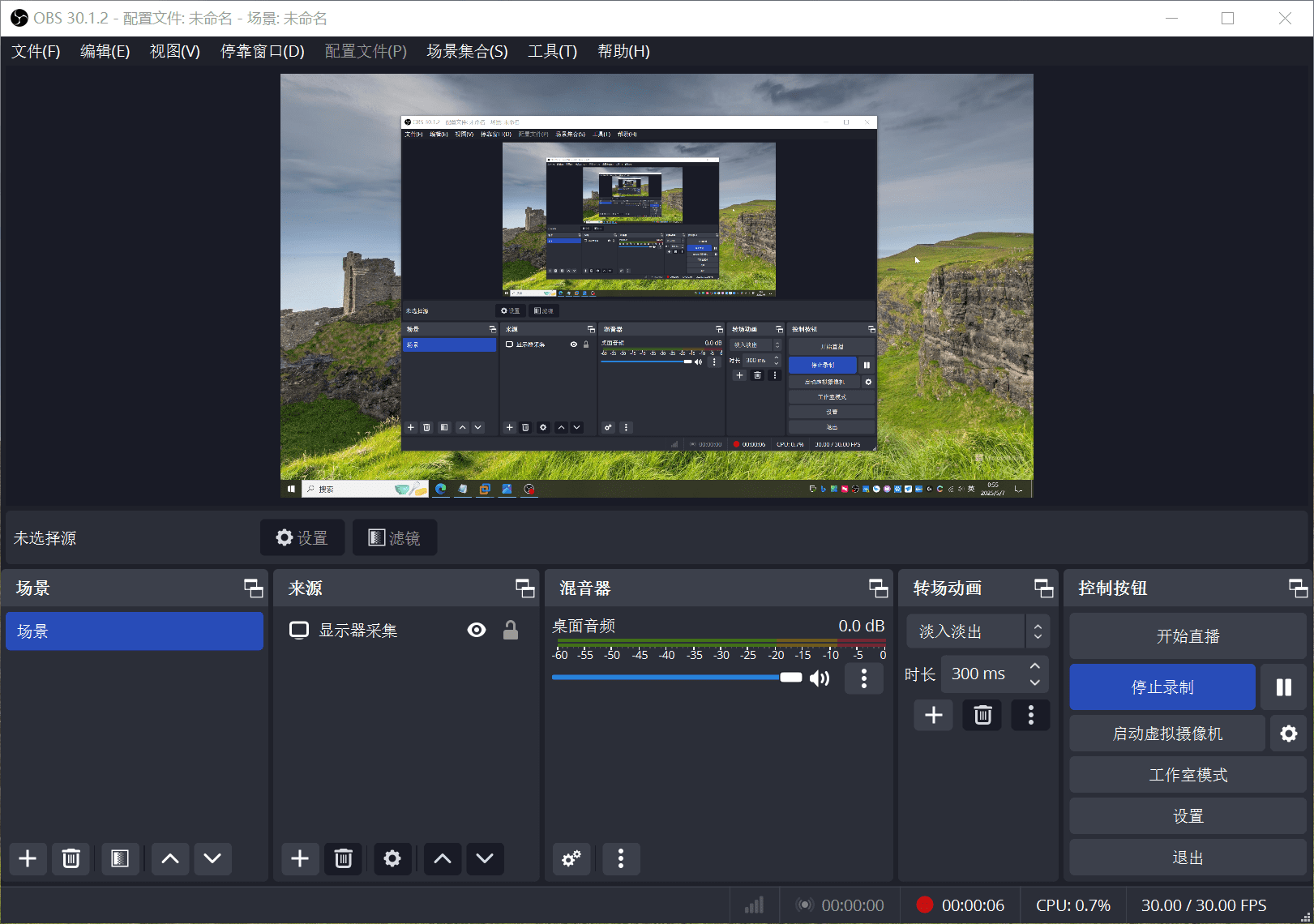
Task: Open mixer panel options three-dot menu
Action: 621,858
